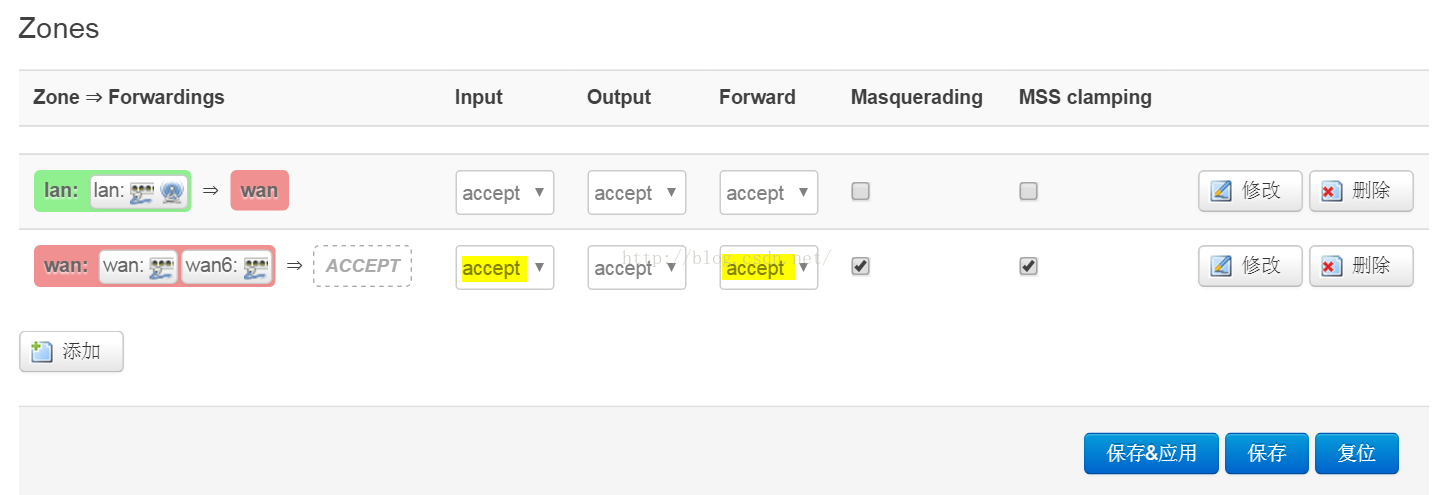Screen dimensions: 1434x495
Task: Click the wan interface network icon
Action: coord(161,267)
